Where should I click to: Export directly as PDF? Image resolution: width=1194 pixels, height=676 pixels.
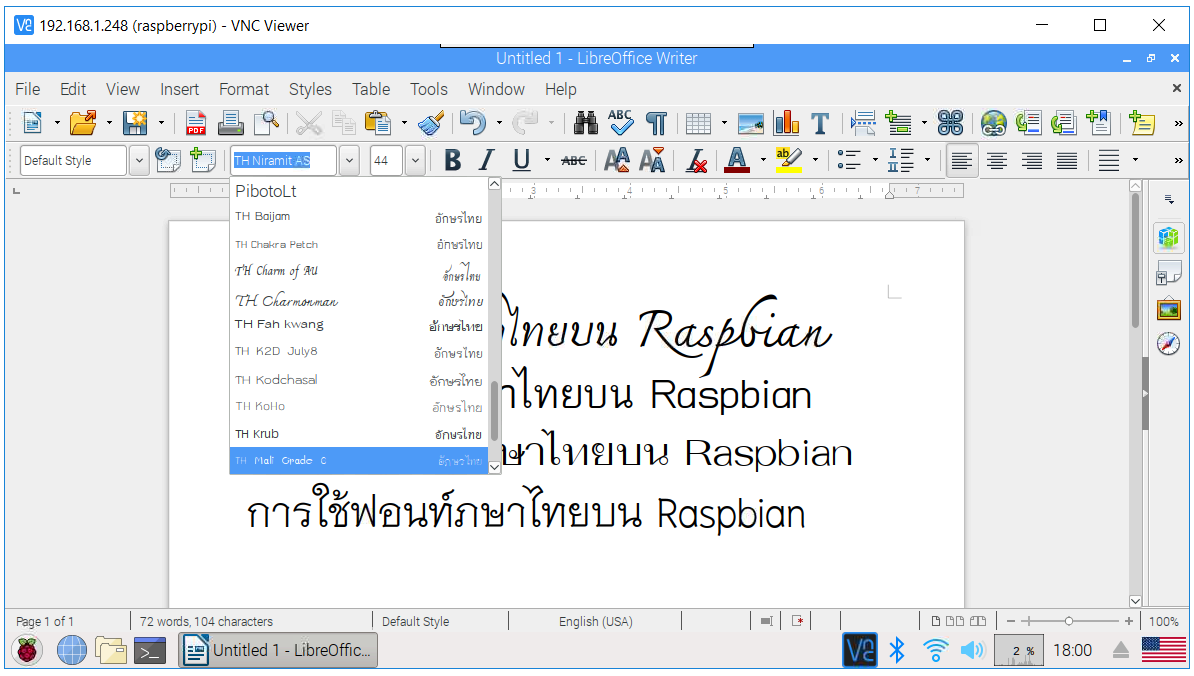(196, 123)
